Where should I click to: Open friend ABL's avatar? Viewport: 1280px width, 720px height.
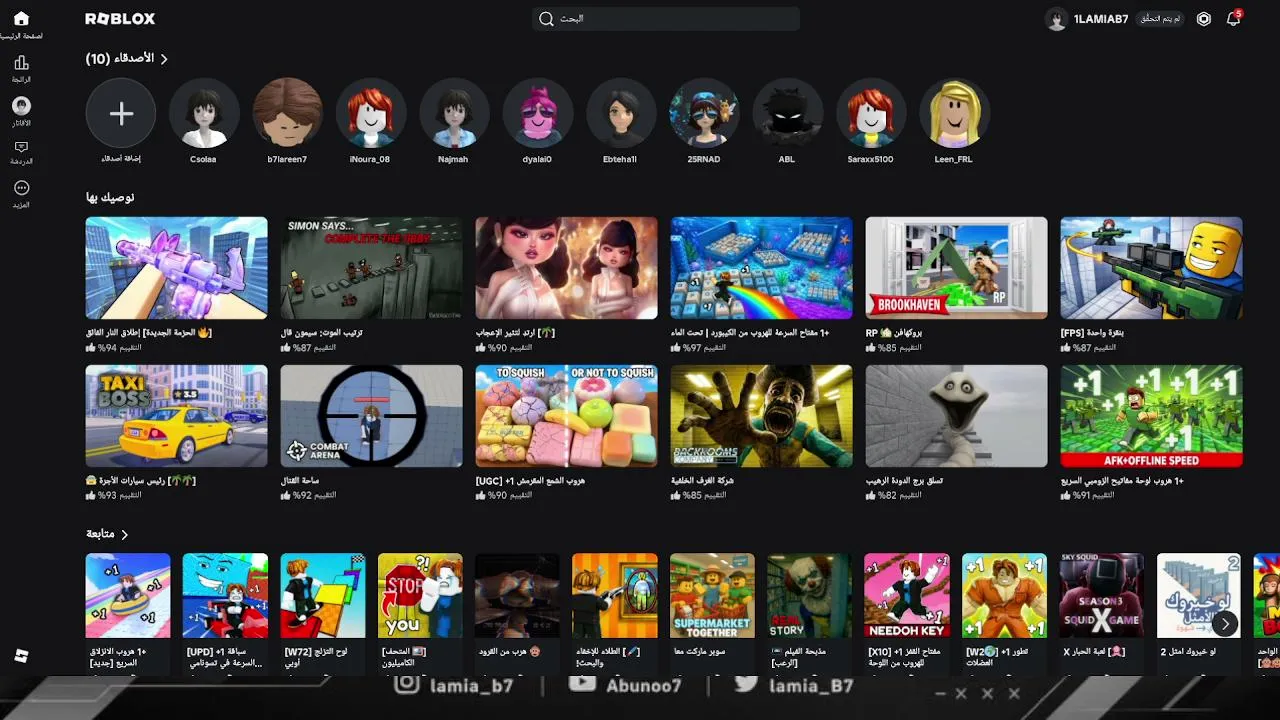click(x=787, y=114)
